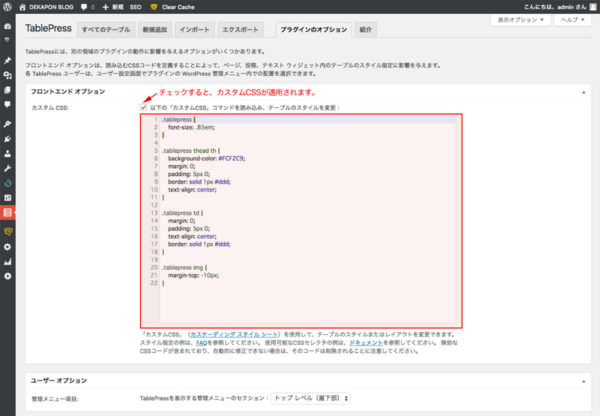Open the Plugins plug sidebar icon

[x=7, y=139]
